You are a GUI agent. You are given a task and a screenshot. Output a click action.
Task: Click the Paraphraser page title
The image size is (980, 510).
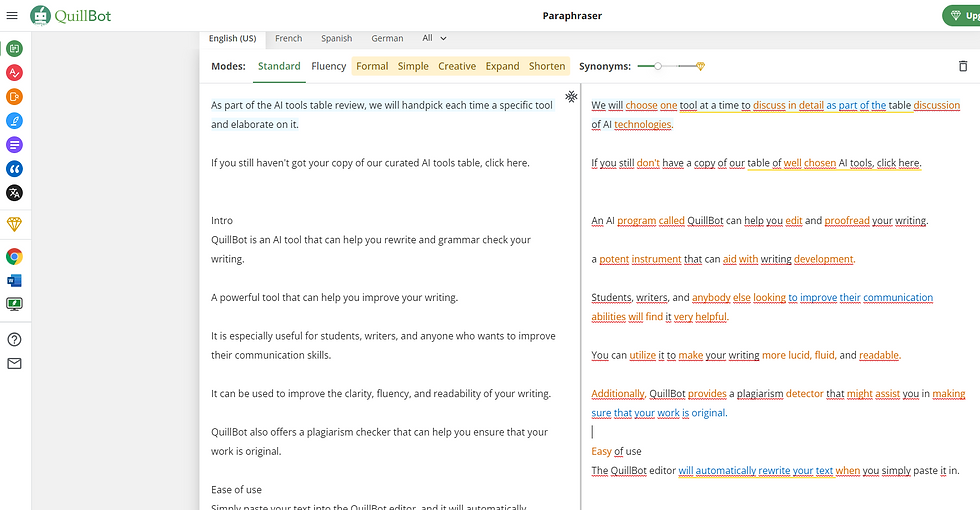(572, 16)
